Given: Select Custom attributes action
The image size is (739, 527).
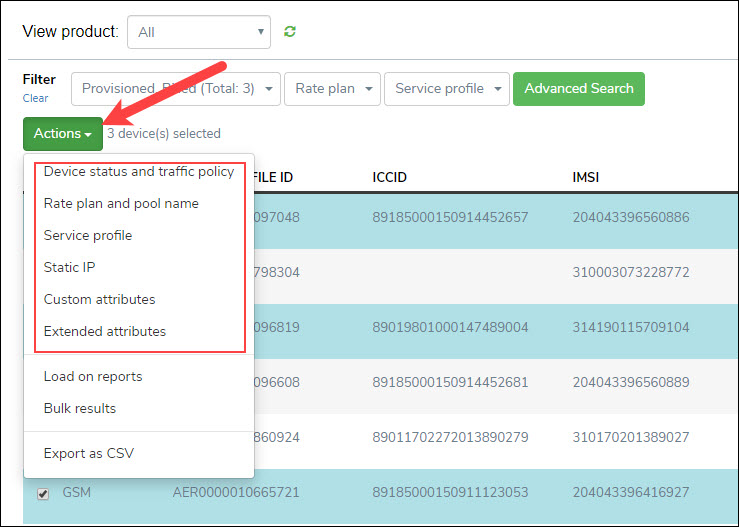Looking at the screenshot, I should (139, 299).
